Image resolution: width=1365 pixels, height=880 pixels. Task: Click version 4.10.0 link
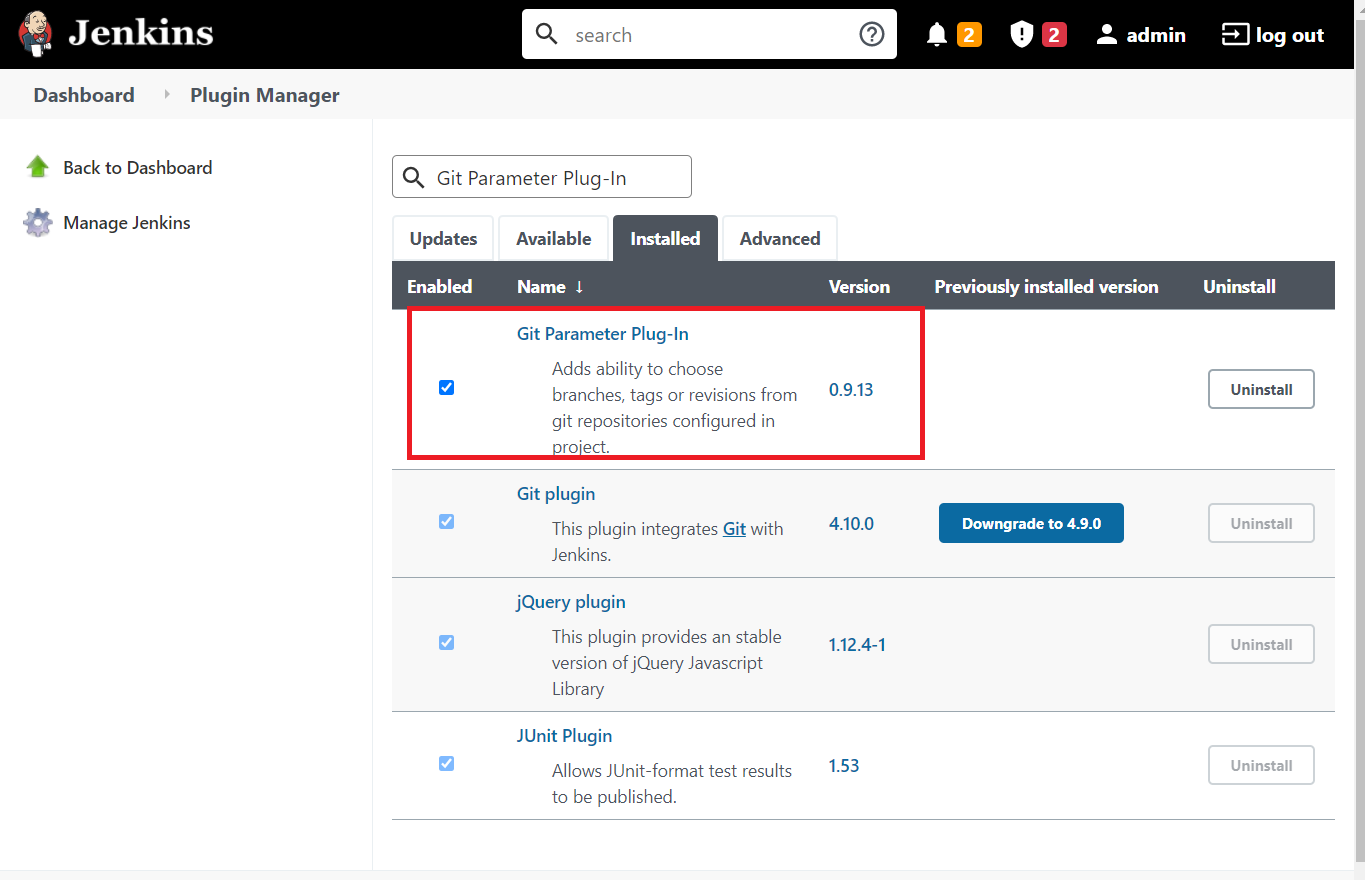point(851,524)
